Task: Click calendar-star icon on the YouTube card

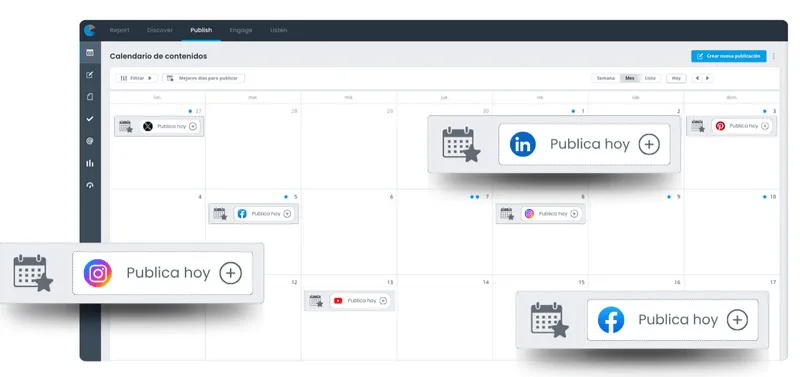Action: click(x=316, y=301)
